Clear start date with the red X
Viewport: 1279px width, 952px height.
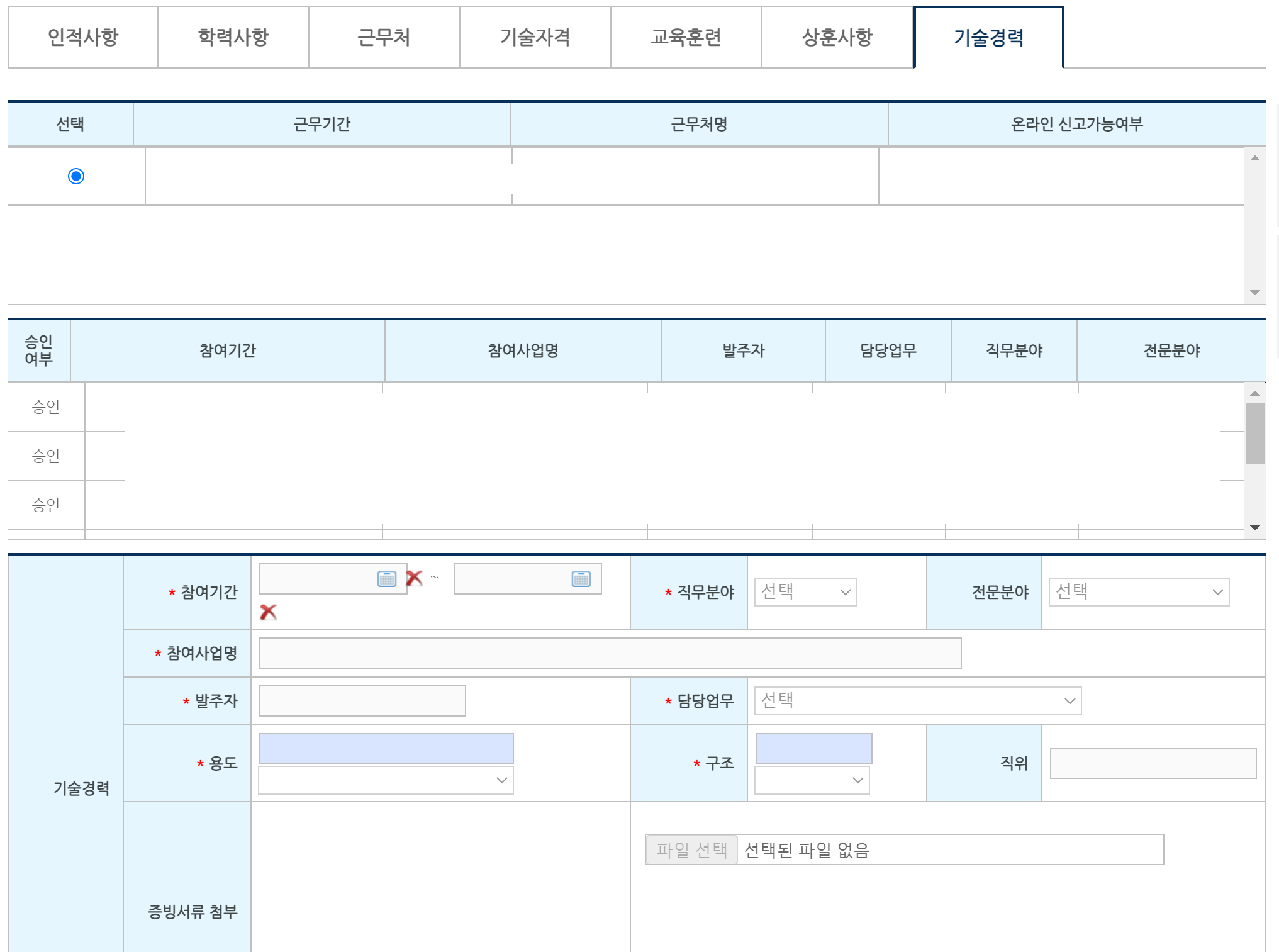tap(414, 578)
